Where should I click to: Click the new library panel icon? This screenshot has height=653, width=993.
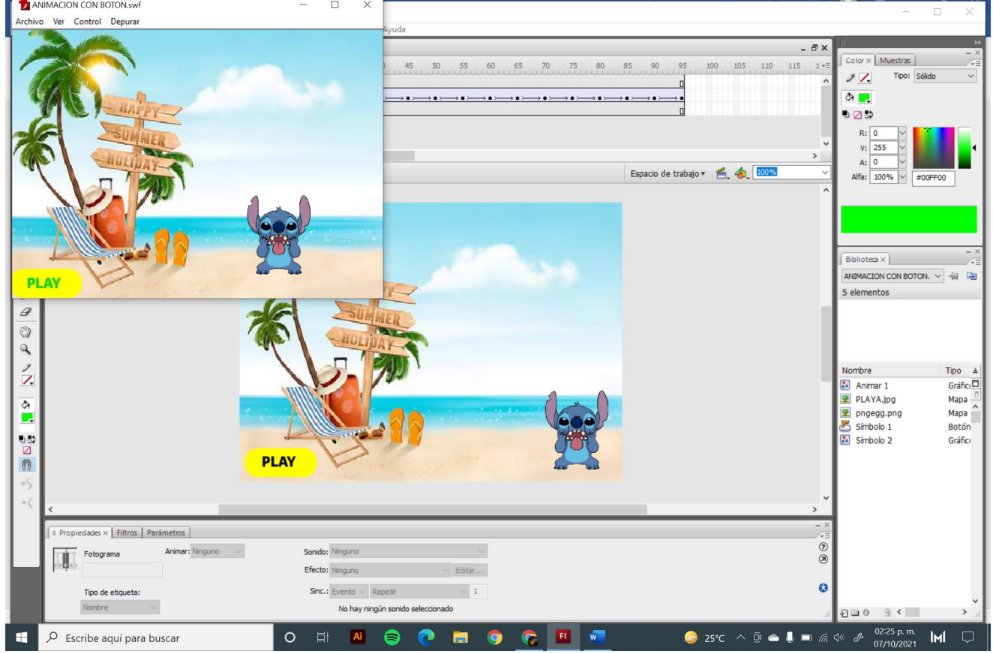[x=971, y=276]
